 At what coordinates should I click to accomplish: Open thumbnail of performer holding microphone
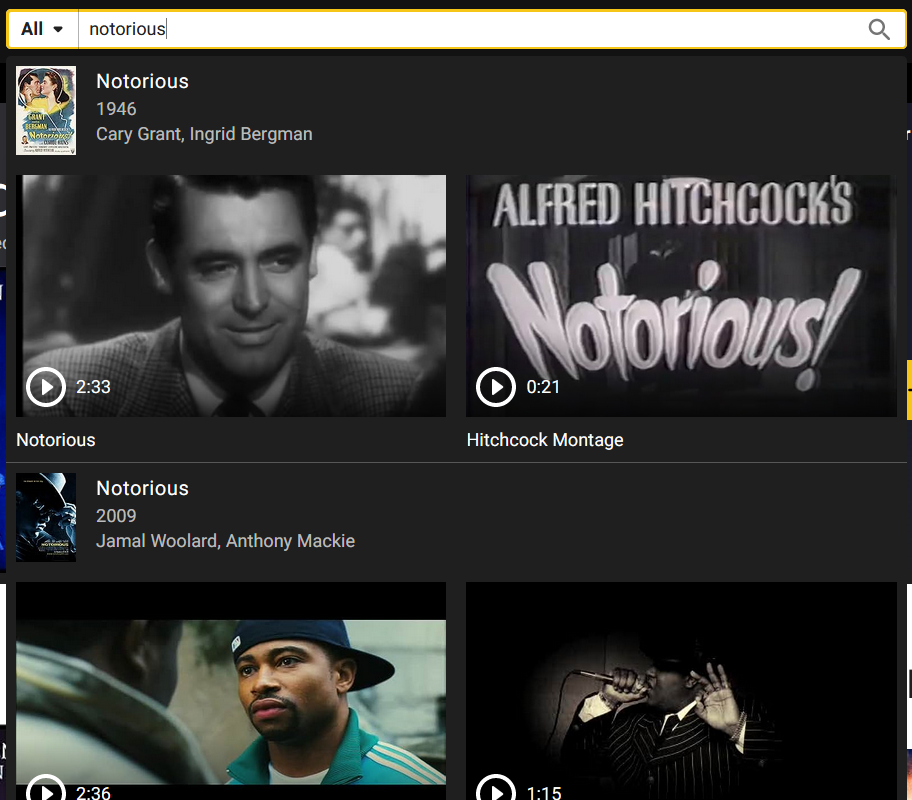coord(681,690)
